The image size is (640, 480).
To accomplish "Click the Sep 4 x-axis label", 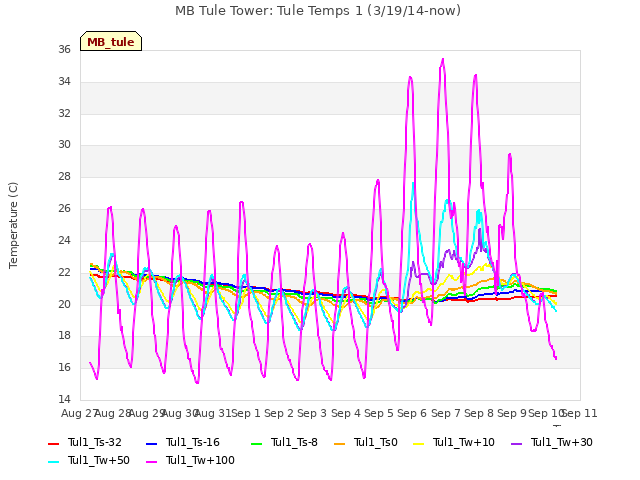I will 346,413.
